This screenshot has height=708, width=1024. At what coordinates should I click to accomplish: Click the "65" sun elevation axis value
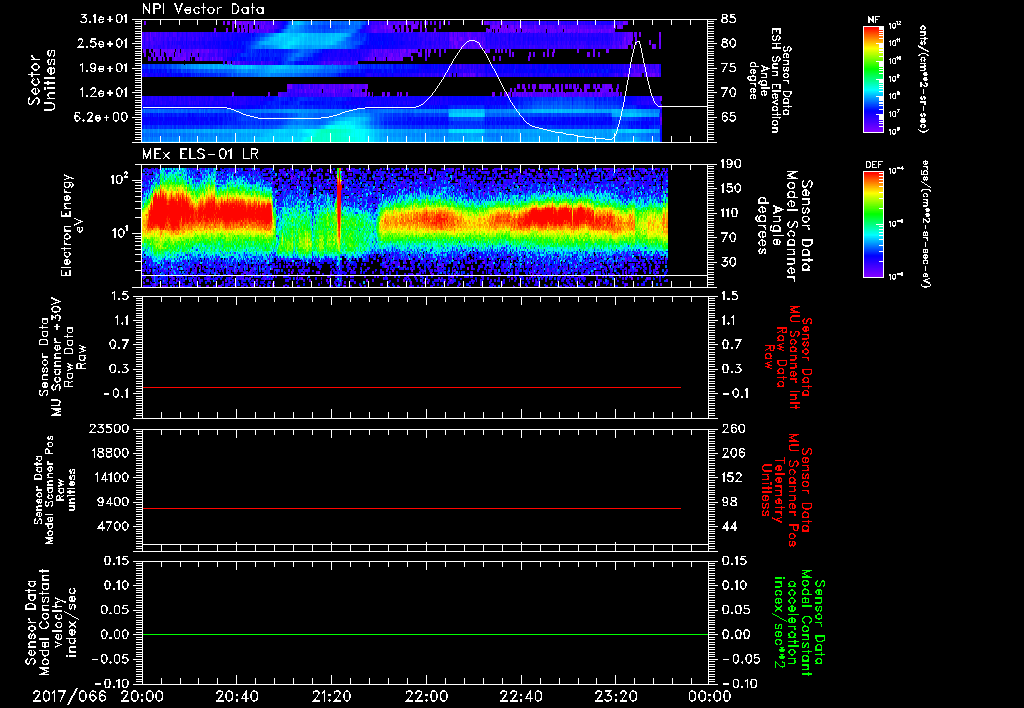729,117
